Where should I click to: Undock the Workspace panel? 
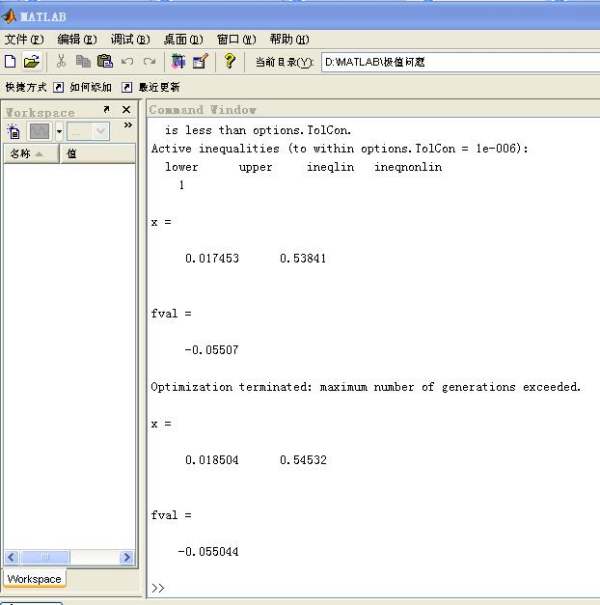point(106,110)
